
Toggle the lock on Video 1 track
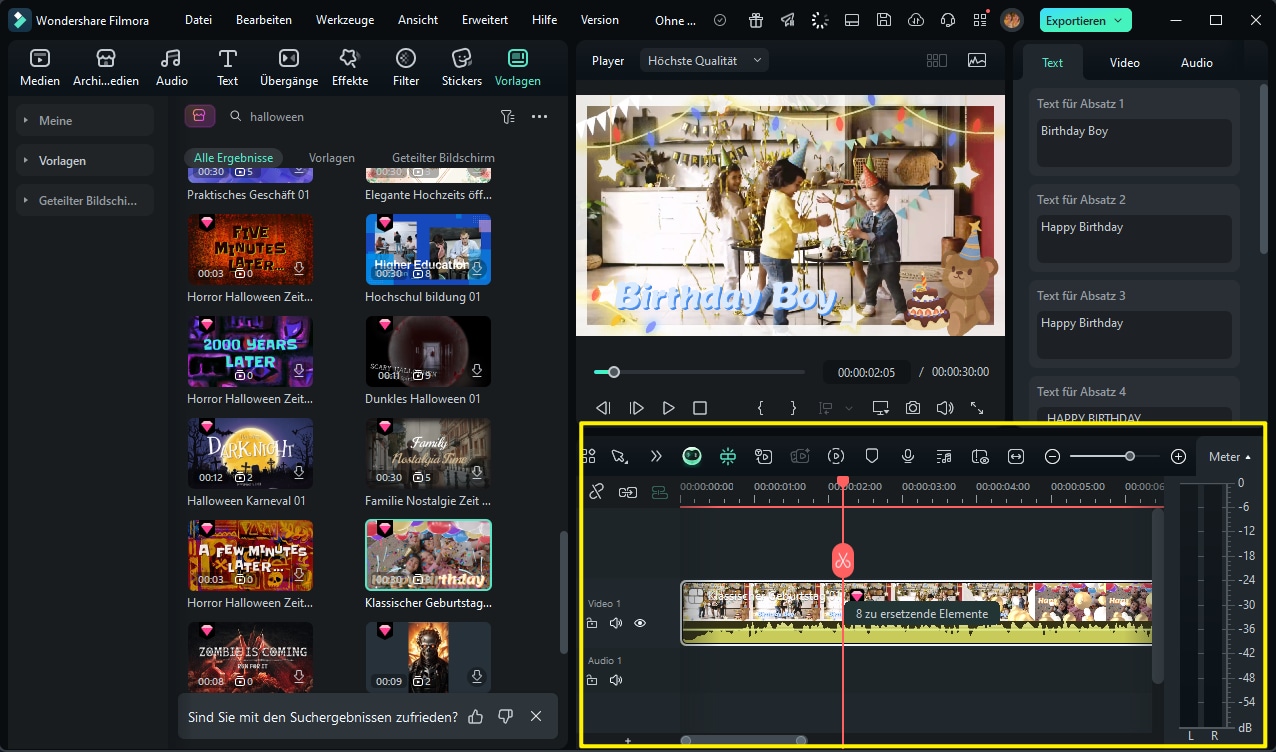point(592,623)
